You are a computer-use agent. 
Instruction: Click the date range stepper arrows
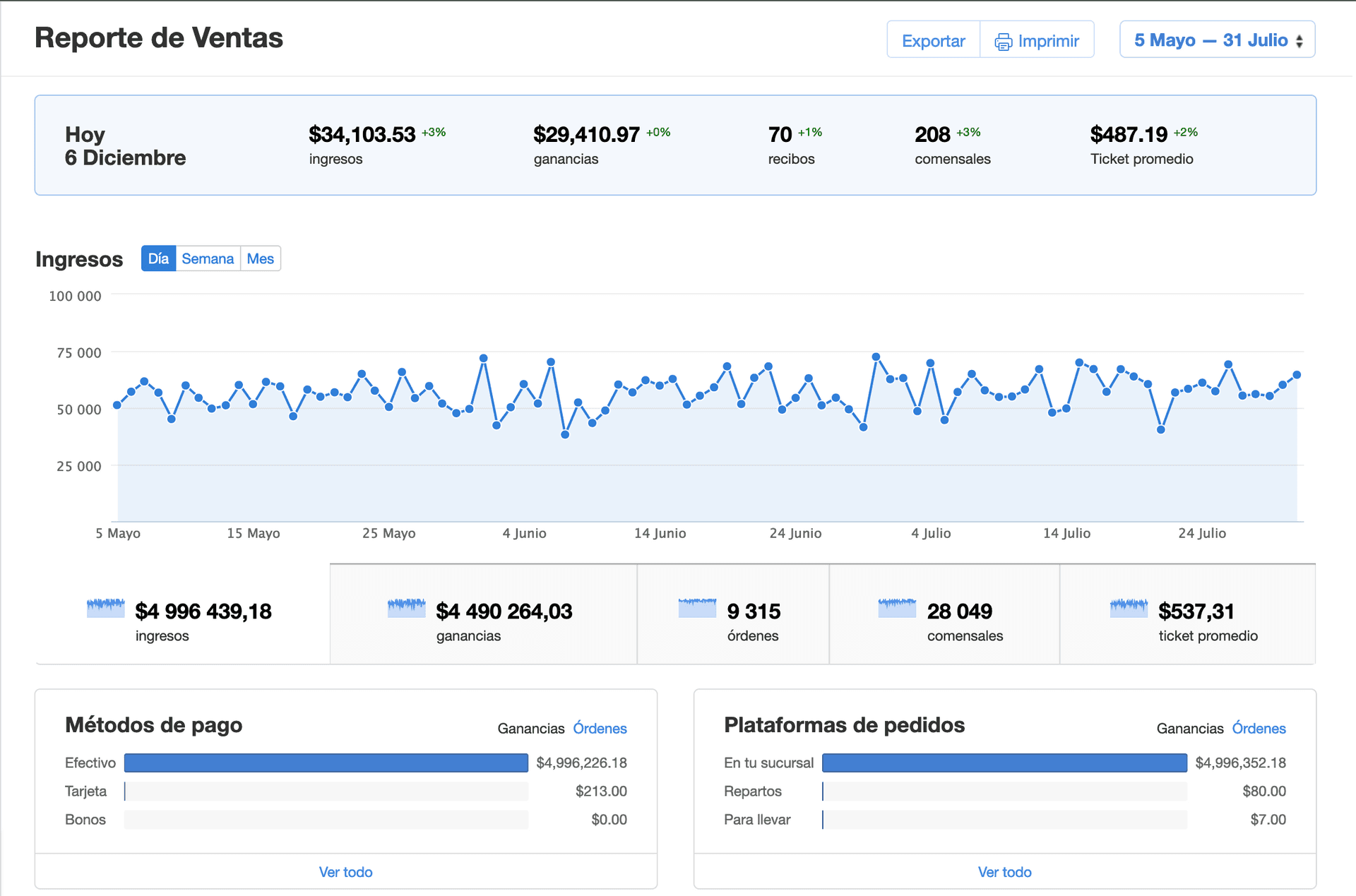click(x=1299, y=42)
